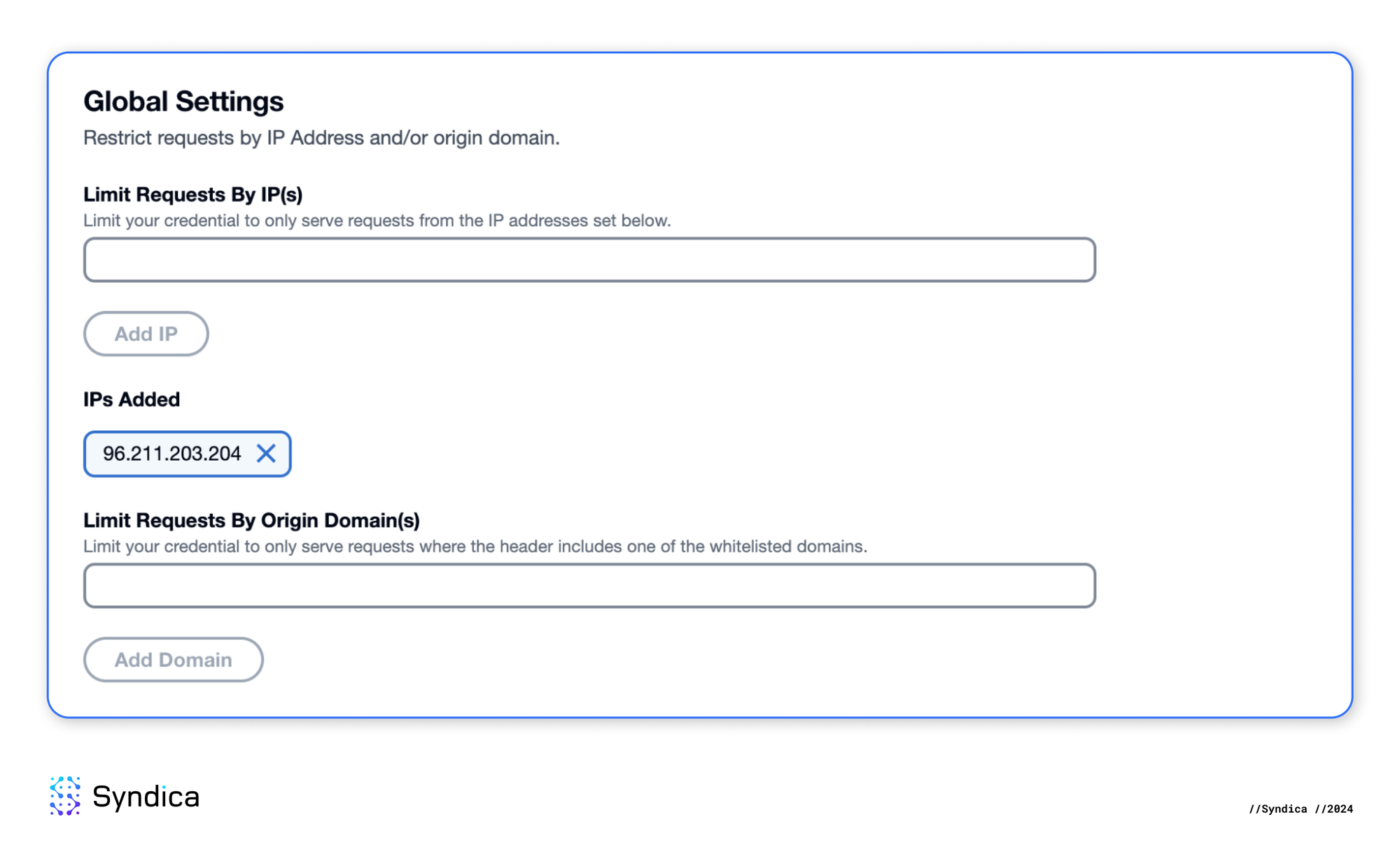Click the Global Settings heading
Viewport: 1400px width, 852px height.
click(x=183, y=101)
